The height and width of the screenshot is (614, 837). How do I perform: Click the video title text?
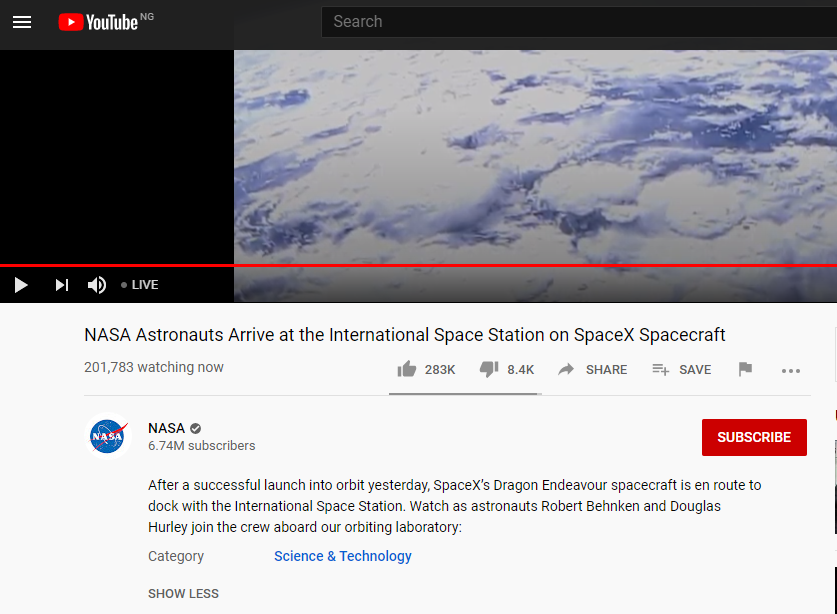(x=405, y=335)
